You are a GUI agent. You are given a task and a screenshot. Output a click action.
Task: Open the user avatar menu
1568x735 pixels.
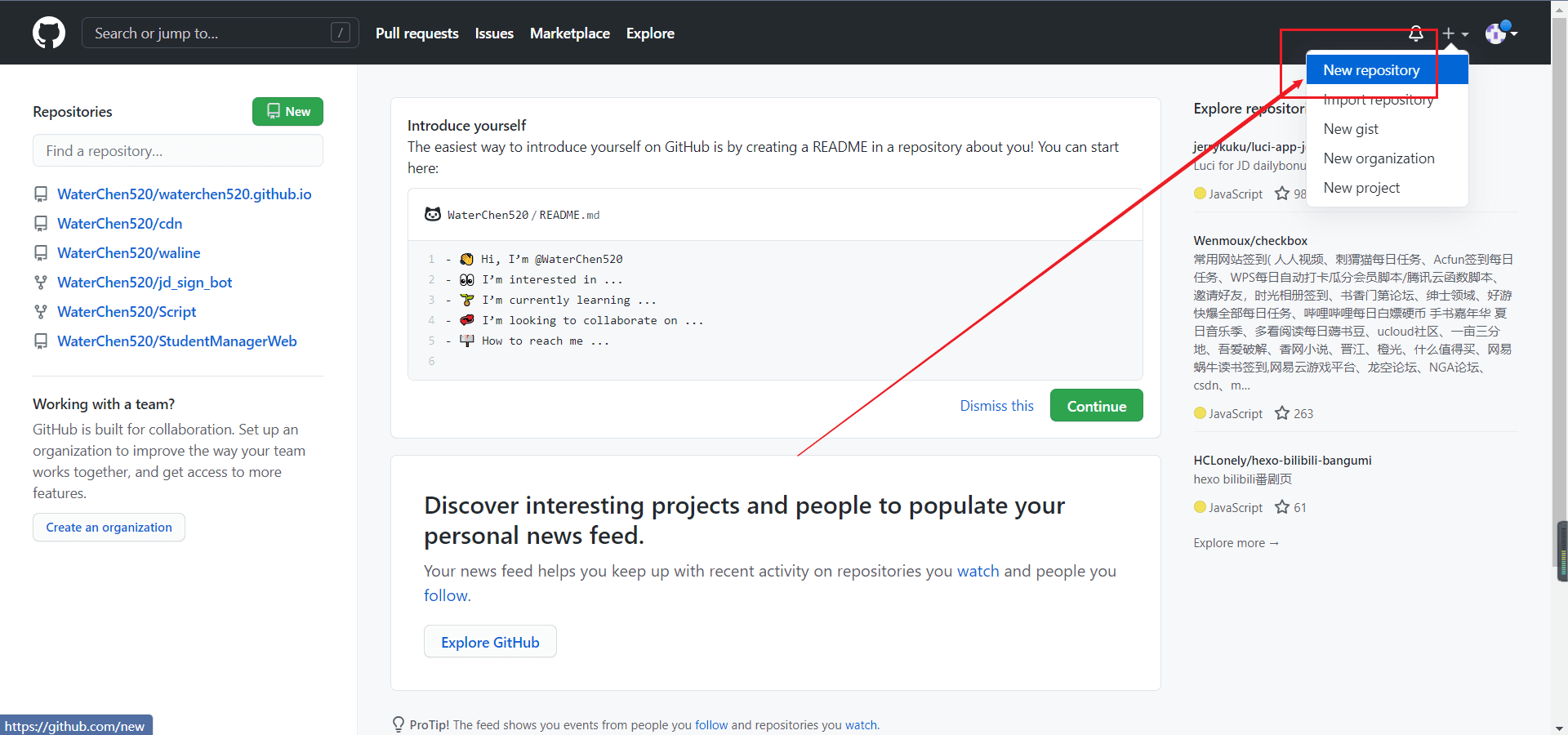[x=1501, y=33]
